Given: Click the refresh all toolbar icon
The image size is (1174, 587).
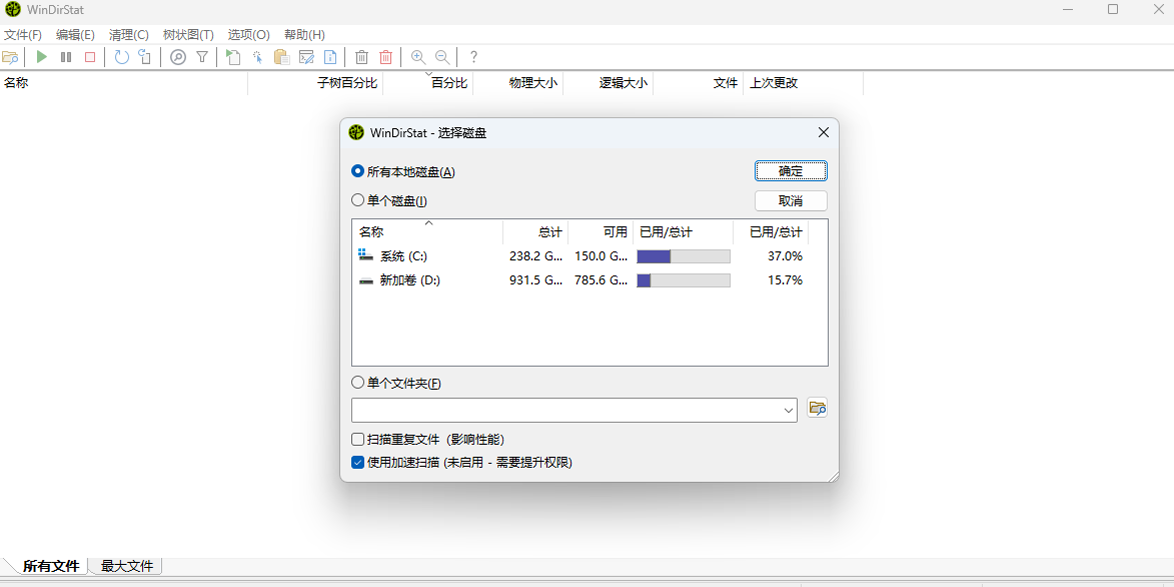Looking at the screenshot, I should (x=121, y=57).
